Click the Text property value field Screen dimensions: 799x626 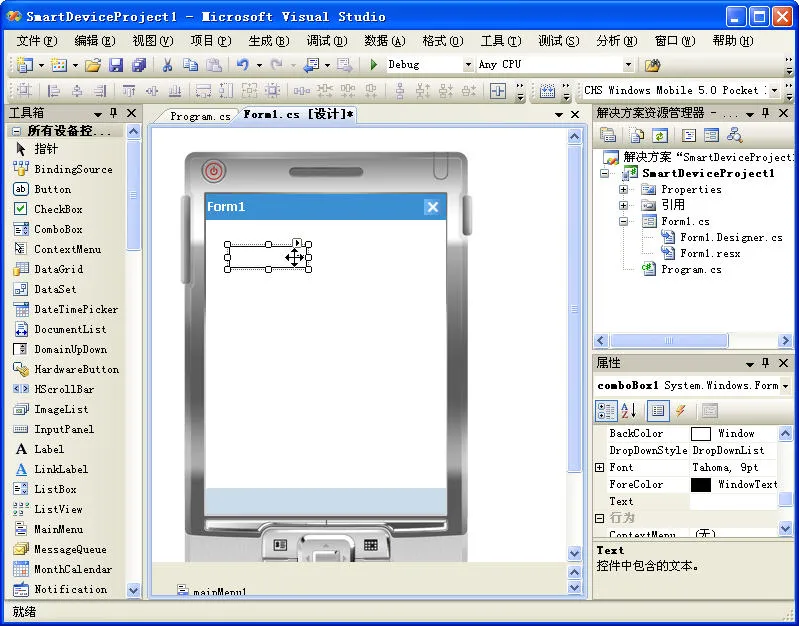point(734,501)
